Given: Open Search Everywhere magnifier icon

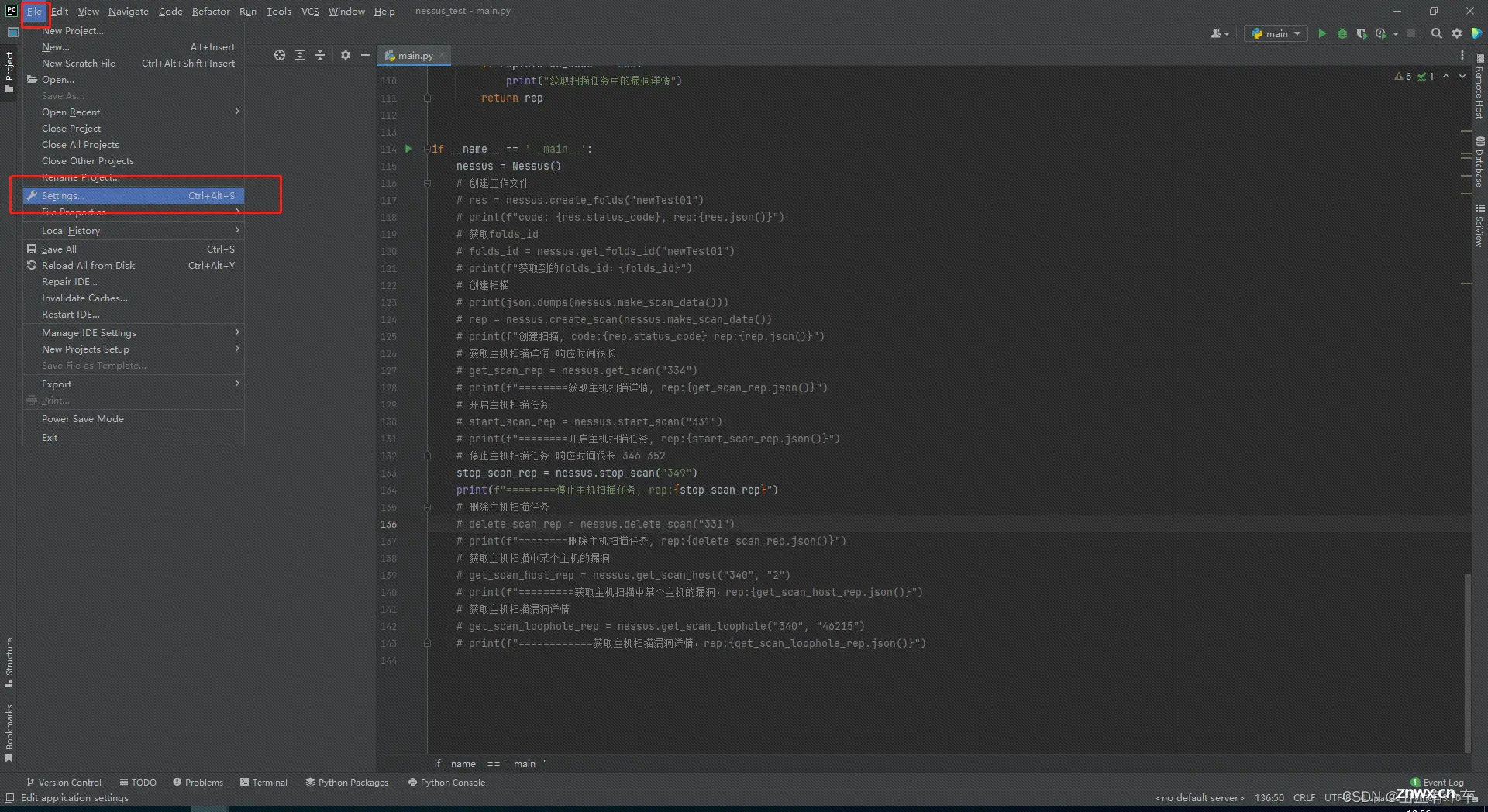Looking at the screenshot, I should (x=1436, y=33).
